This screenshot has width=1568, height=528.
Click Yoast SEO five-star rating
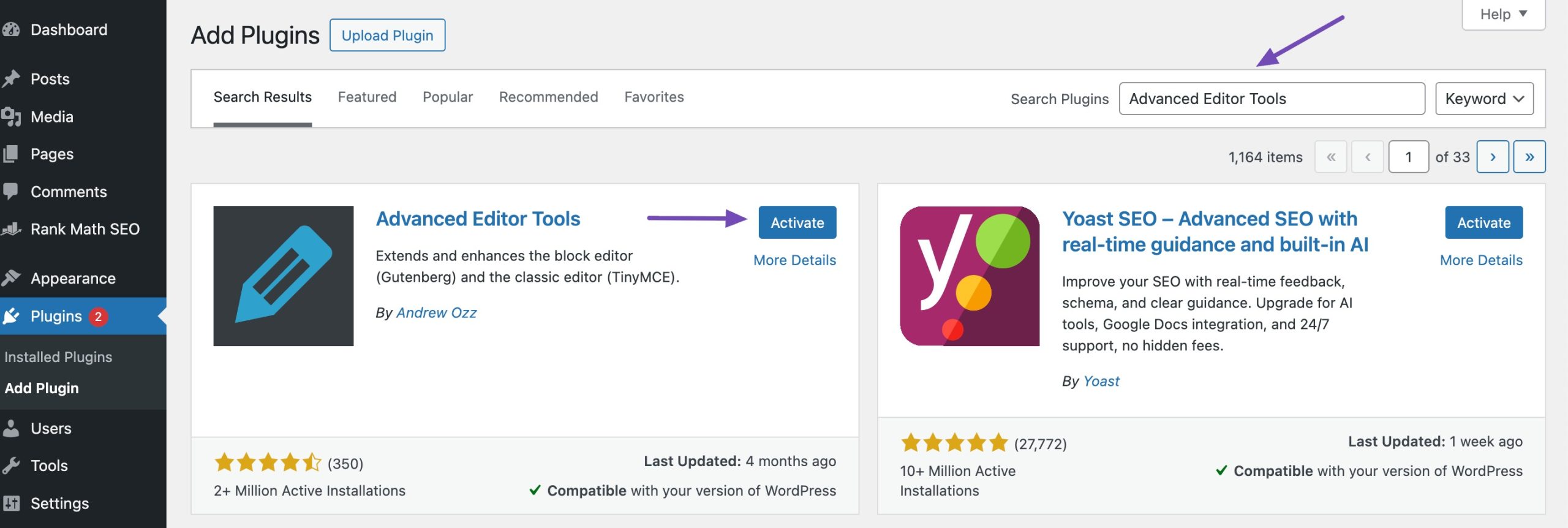point(954,442)
